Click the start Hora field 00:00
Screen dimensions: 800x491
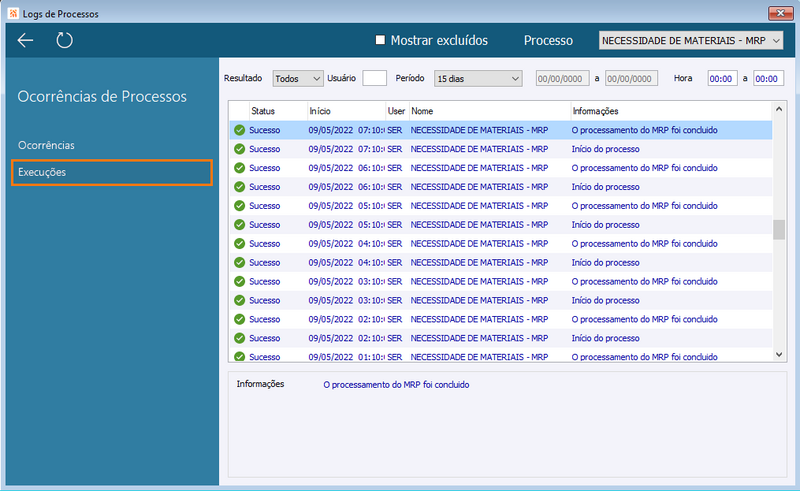tap(722, 79)
